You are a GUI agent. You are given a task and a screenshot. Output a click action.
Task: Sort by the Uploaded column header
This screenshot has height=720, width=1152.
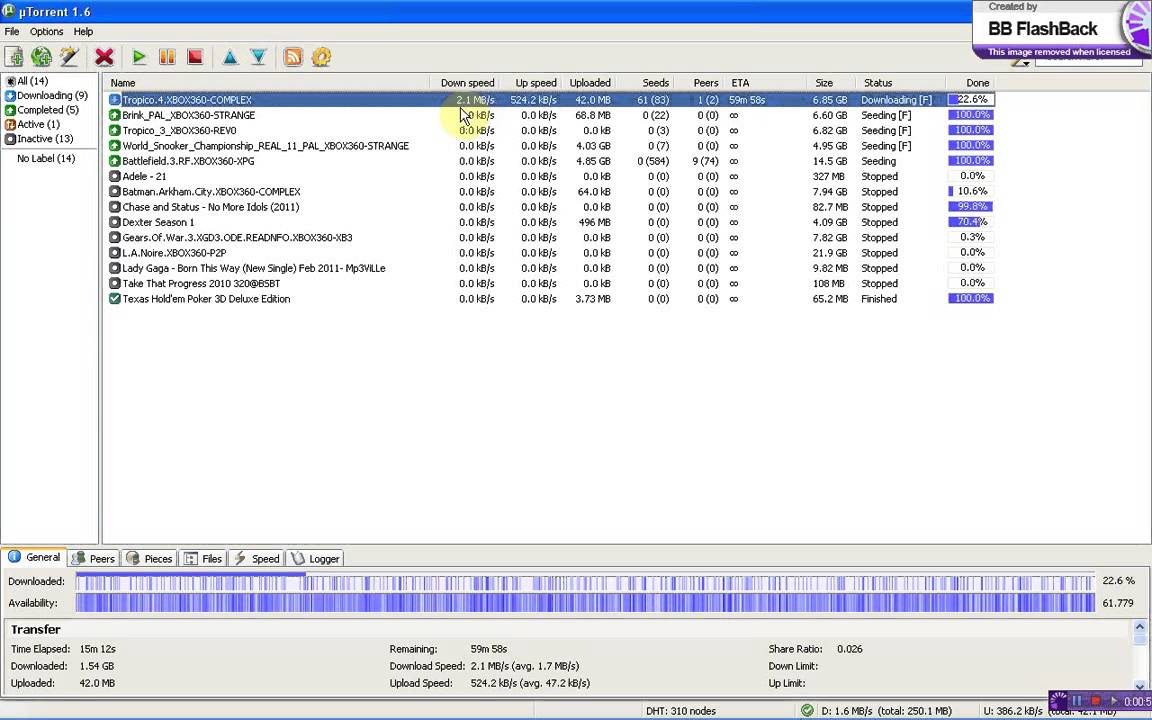tap(589, 83)
